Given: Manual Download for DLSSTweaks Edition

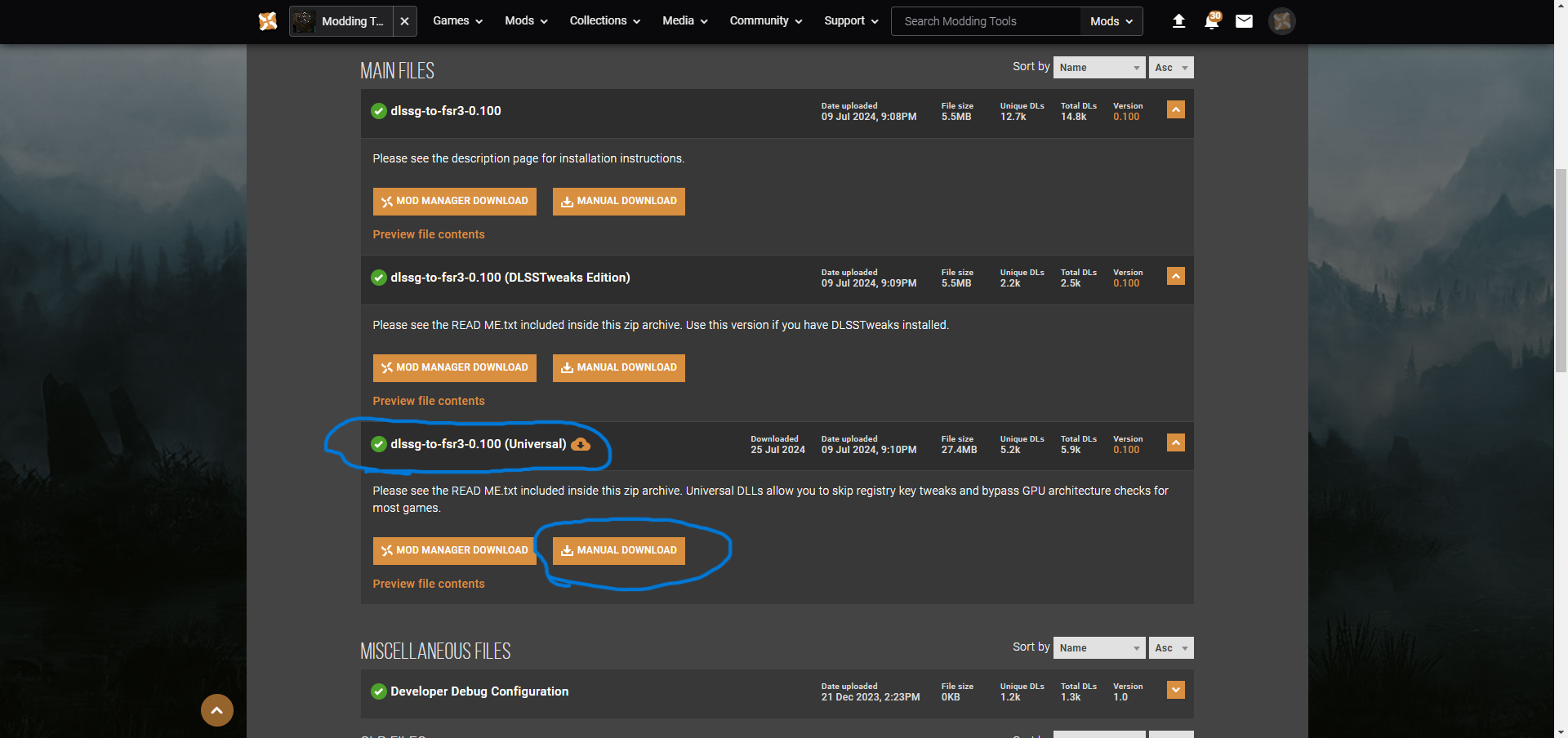Looking at the screenshot, I should (619, 368).
